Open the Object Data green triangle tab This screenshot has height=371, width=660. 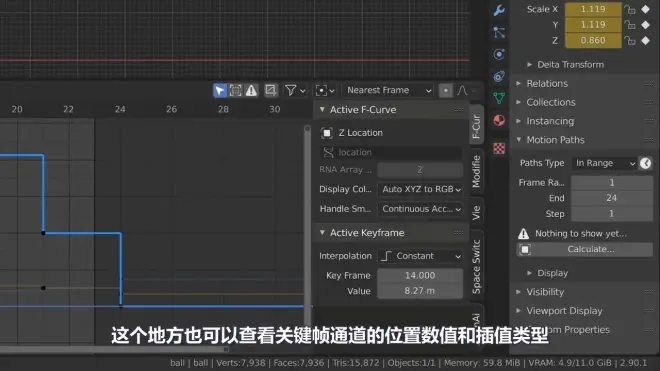(499, 98)
